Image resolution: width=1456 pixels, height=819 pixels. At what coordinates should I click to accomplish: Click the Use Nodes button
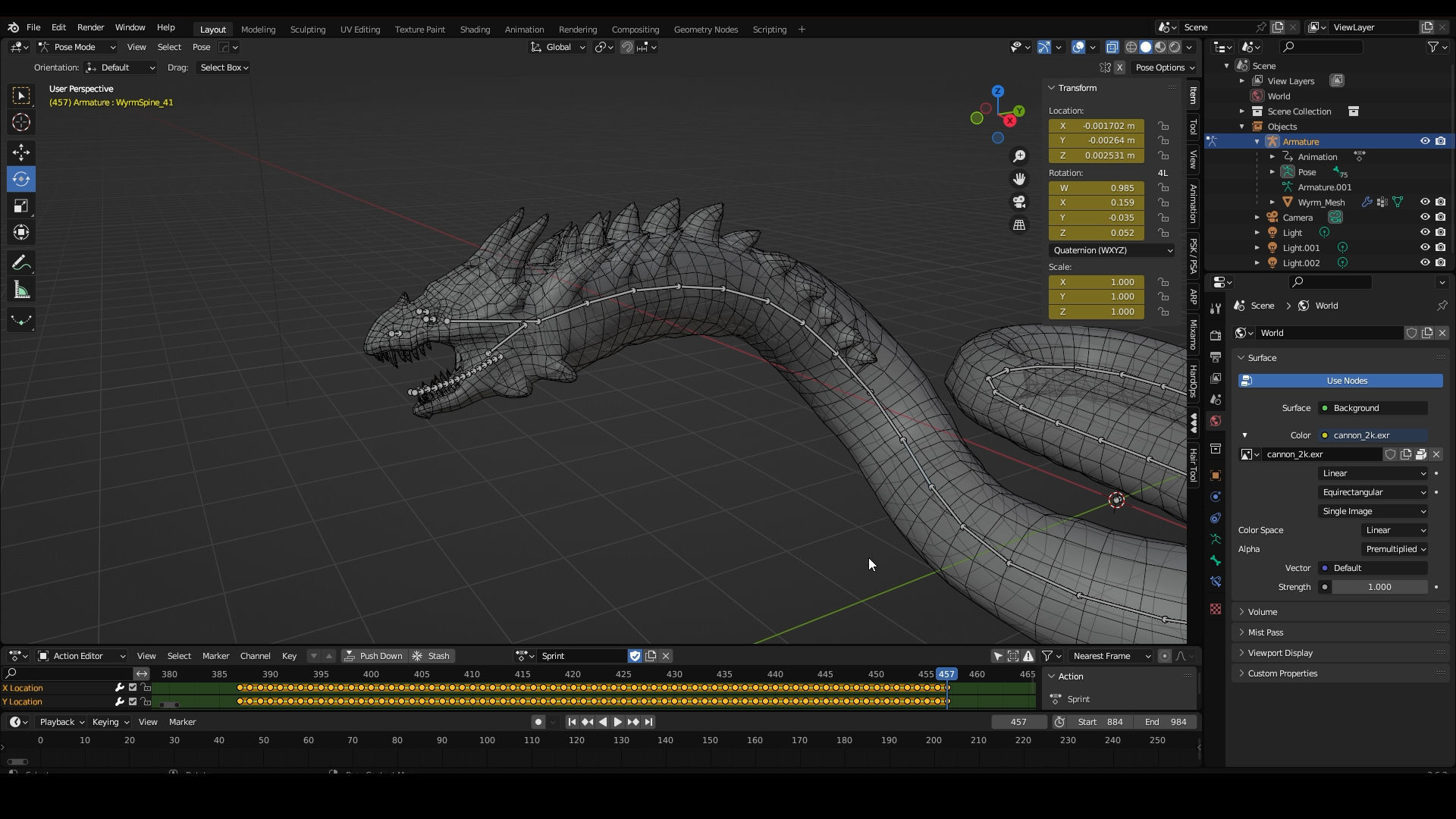tap(1340, 381)
